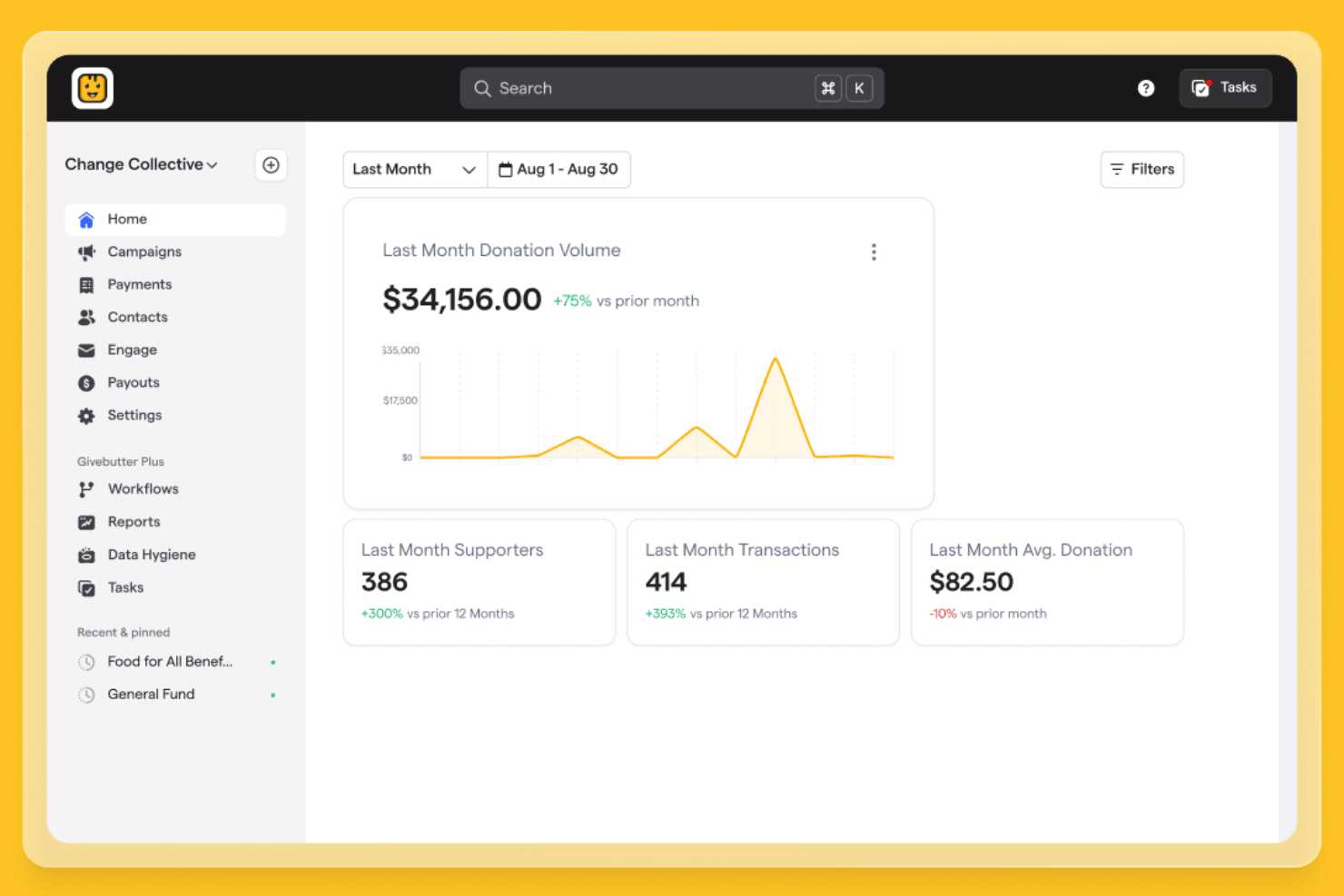Click the Contacts people icon
Screen dimensions: 1344x896
coord(85,317)
